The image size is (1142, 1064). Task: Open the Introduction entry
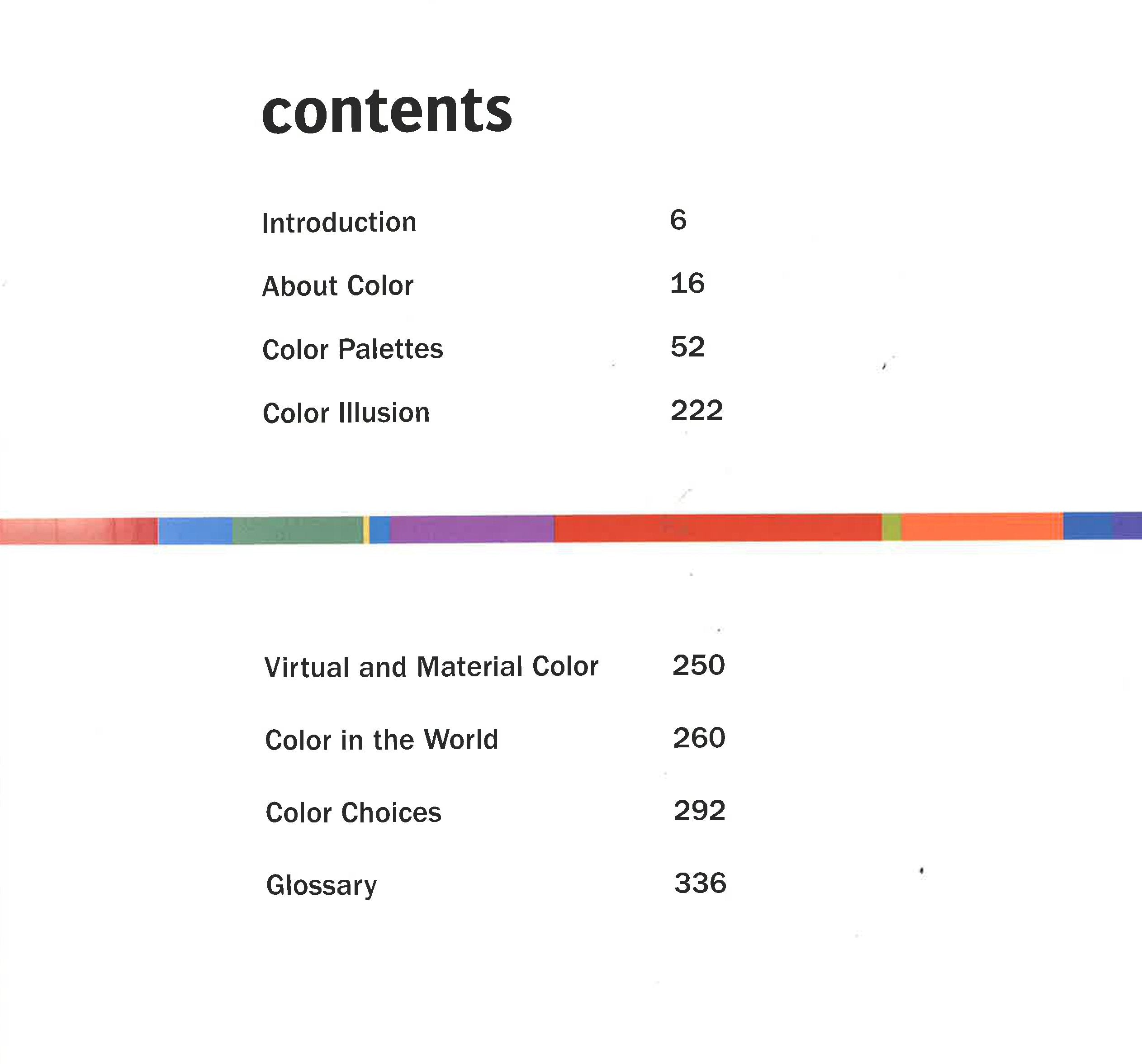coord(339,223)
